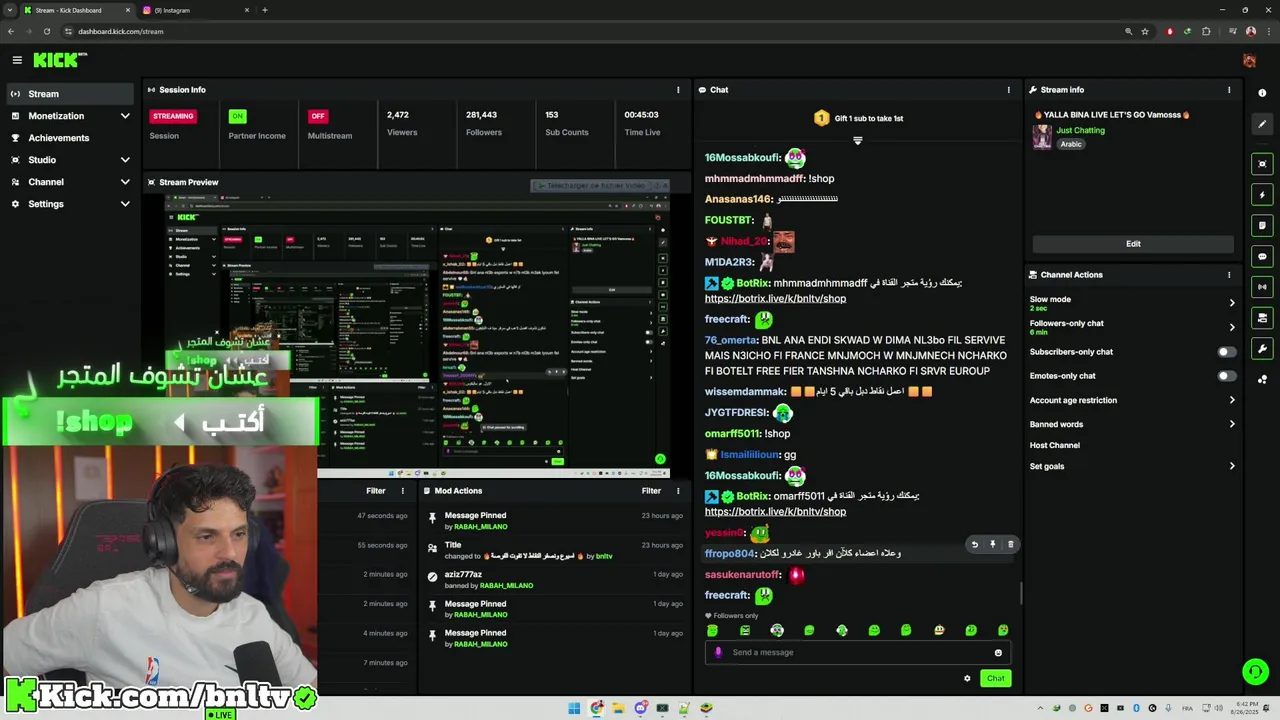
Task: Open the info icon in the right sidebar
Action: tap(1262, 93)
